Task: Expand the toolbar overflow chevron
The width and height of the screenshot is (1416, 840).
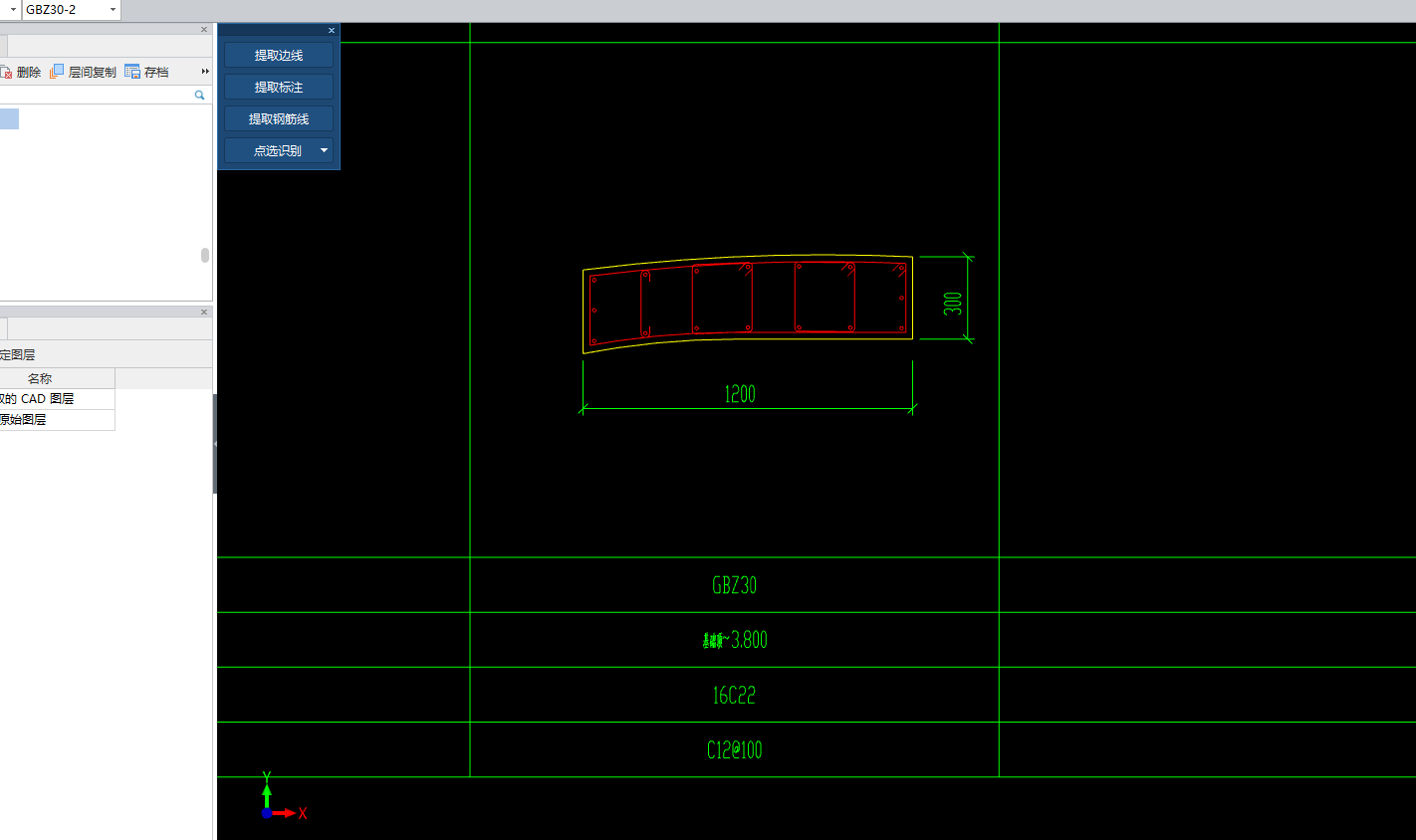Action: [205, 72]
